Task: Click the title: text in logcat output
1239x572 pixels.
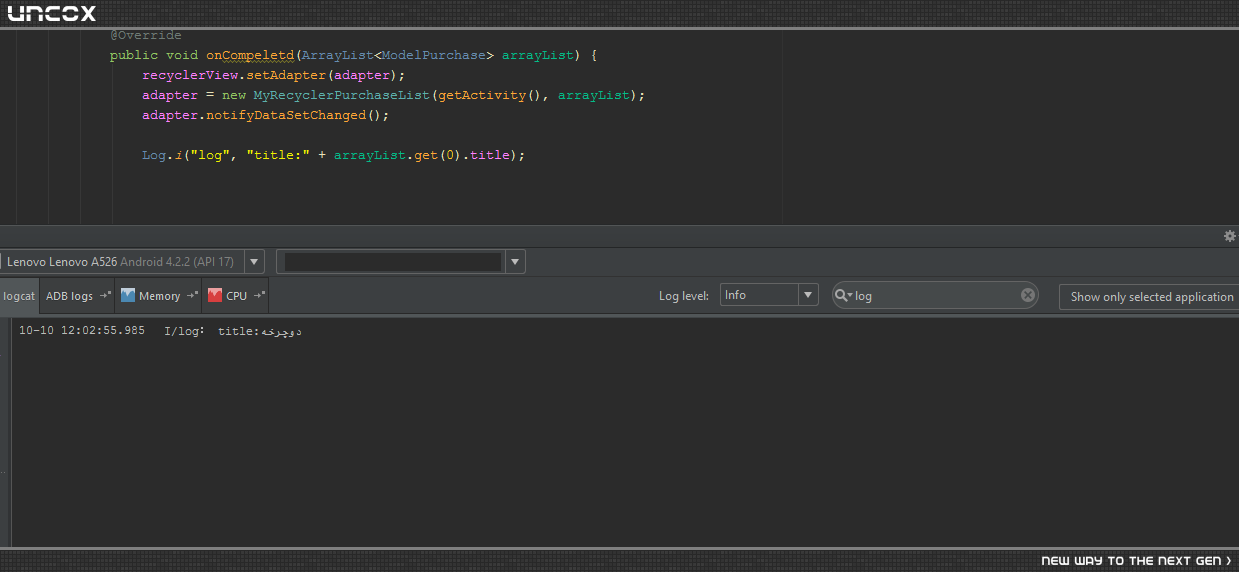Action: point(239,331)
